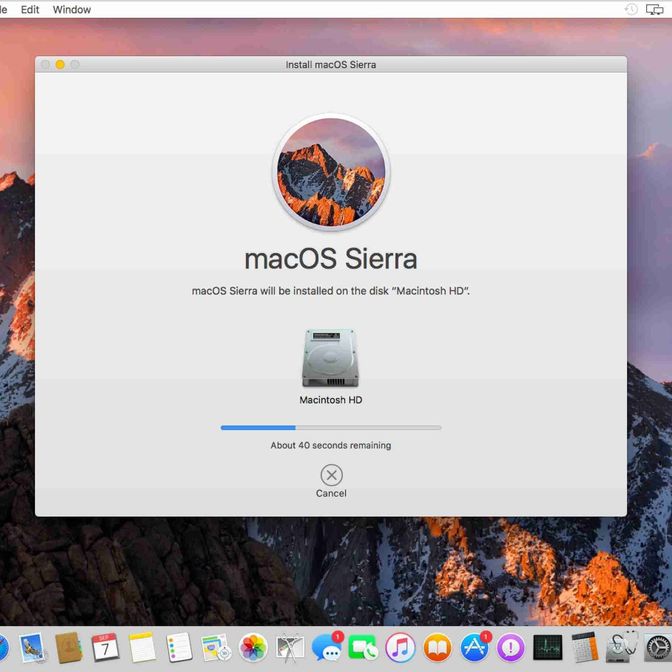Open Disk Utility in the Dock
The width and height of the screenshot is (672, 672).
(x=621, y=647)
